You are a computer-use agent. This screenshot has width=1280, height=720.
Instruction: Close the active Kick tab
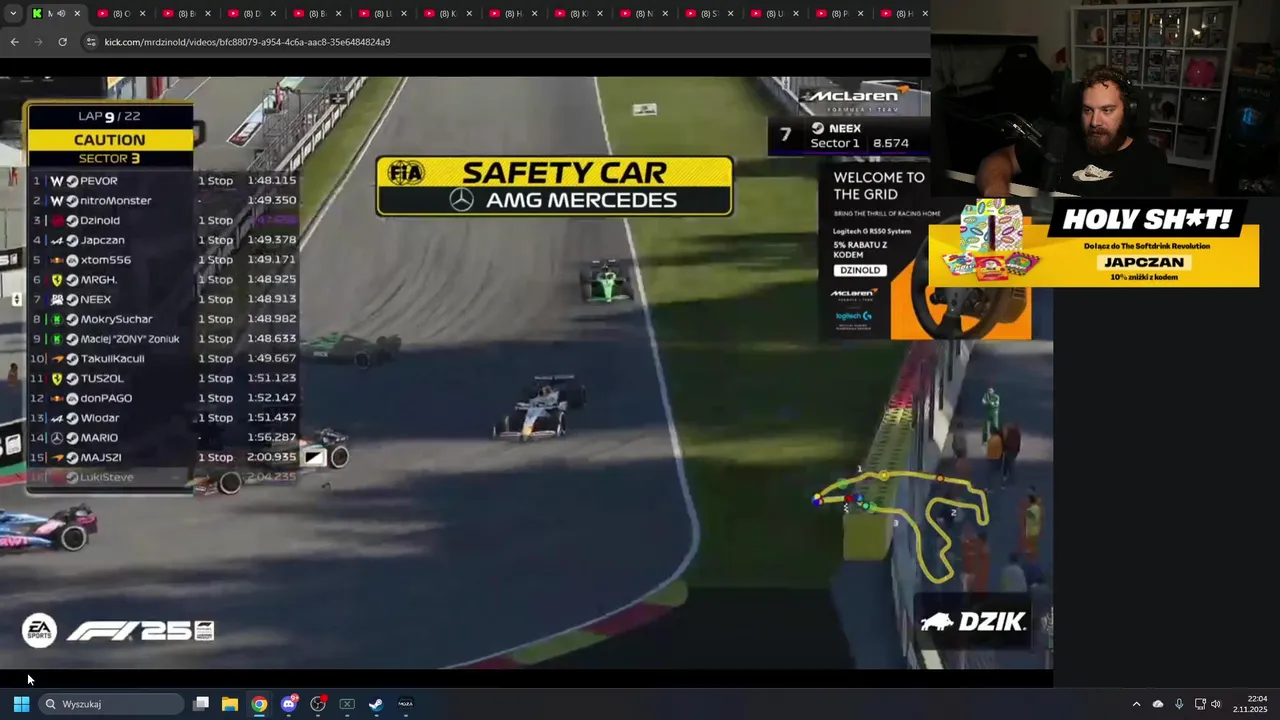(78, 13)
